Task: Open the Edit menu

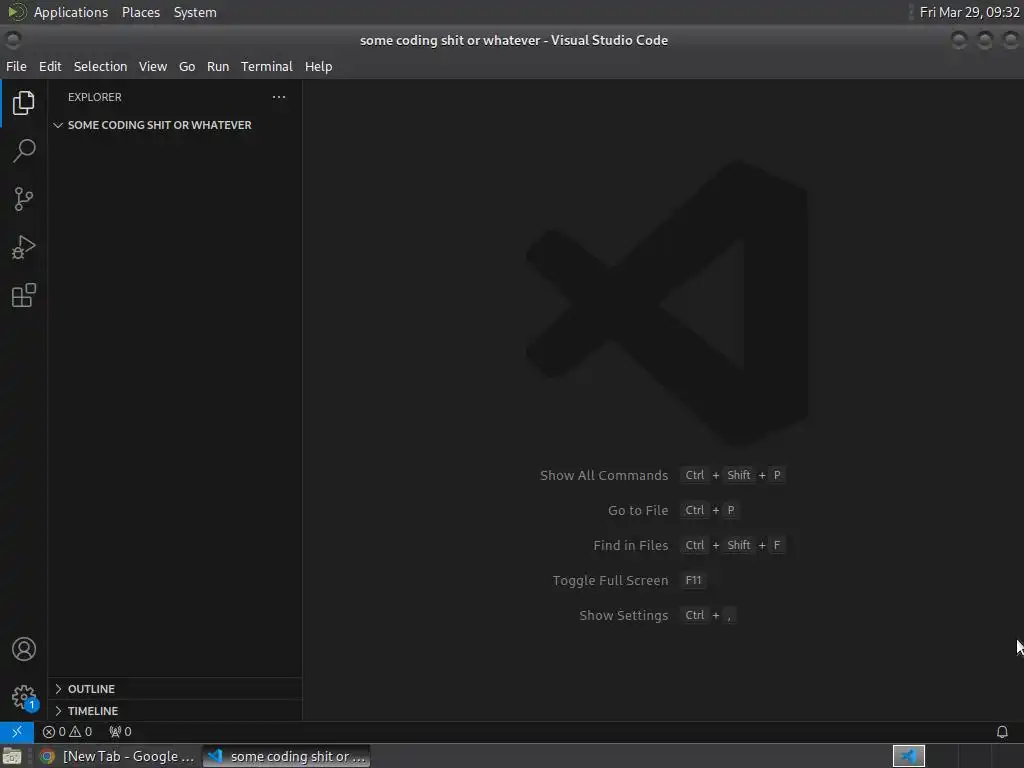Action: click(x=50, y=67)
